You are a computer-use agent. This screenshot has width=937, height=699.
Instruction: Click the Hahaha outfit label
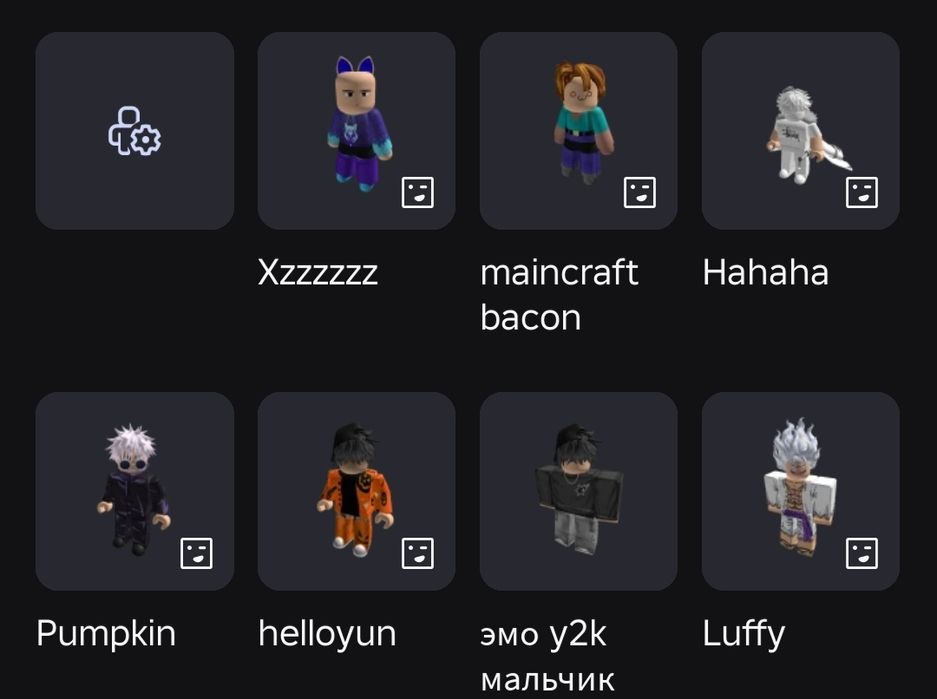point(765,272)
